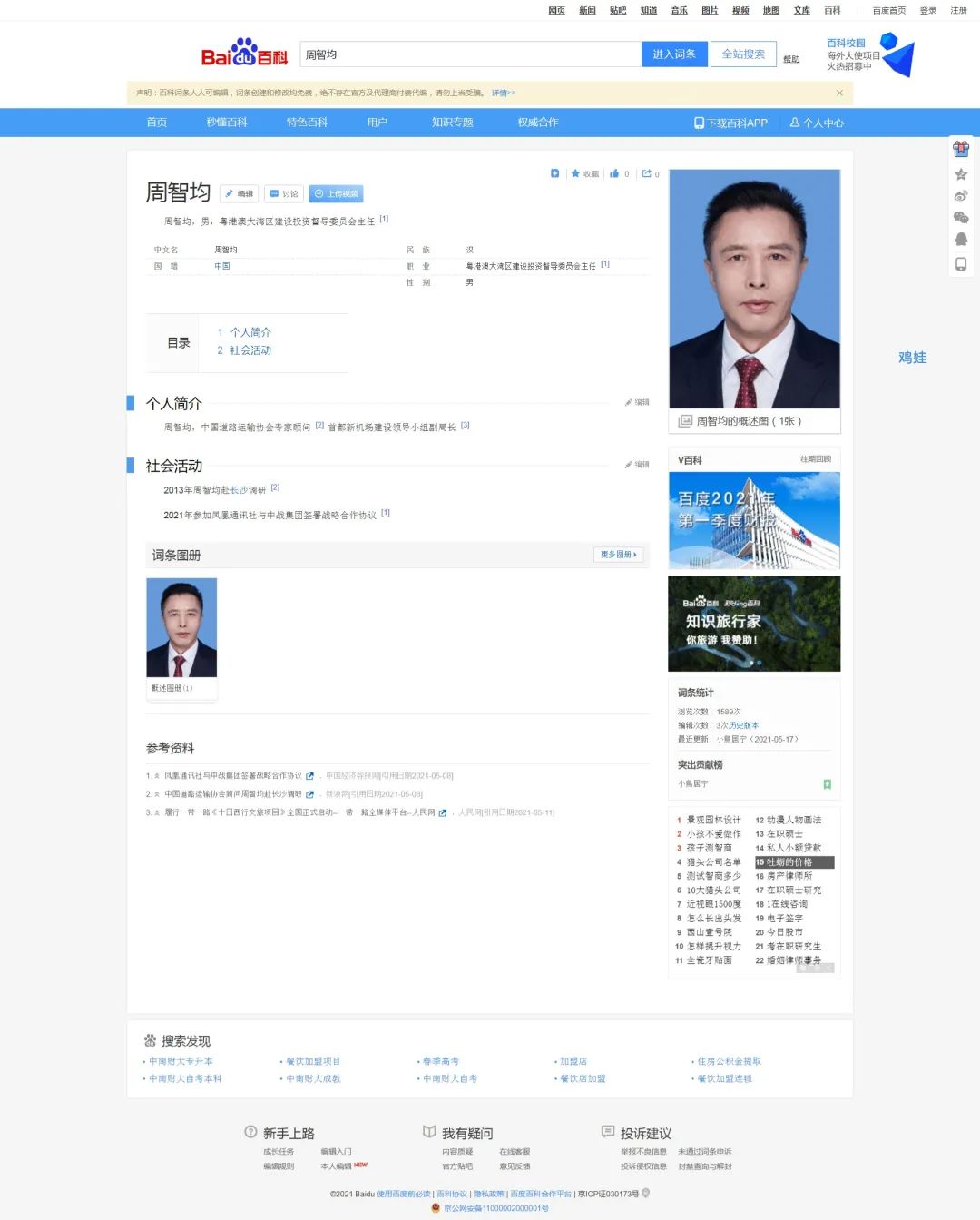Click 在线客服 under 我有疑问
Image resolution: width=980 pixels, height=1220 pixels.
point(514,1152)
